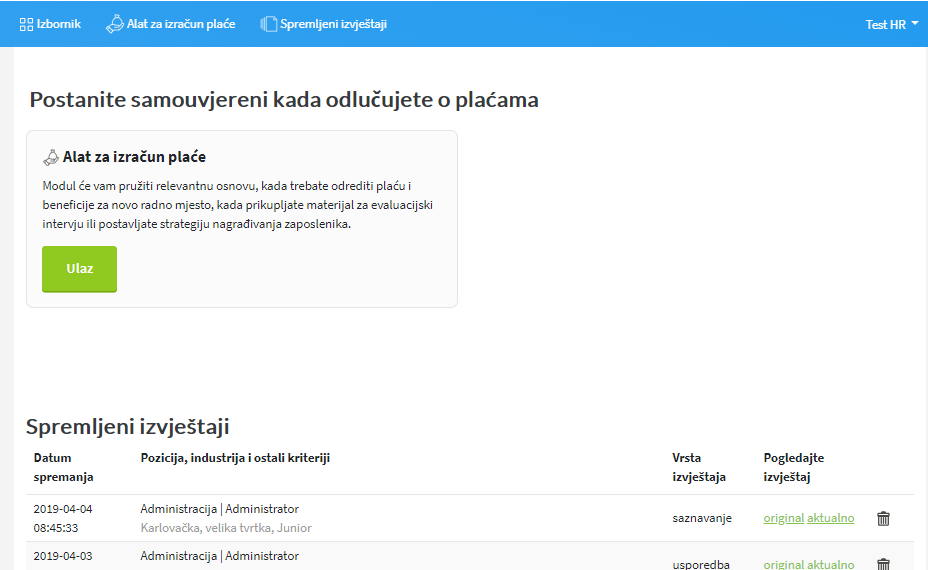Click the icon beside the Alat za izračun plaće card title
This screenshot has width=928, height=570.
[x=51, y=157]
